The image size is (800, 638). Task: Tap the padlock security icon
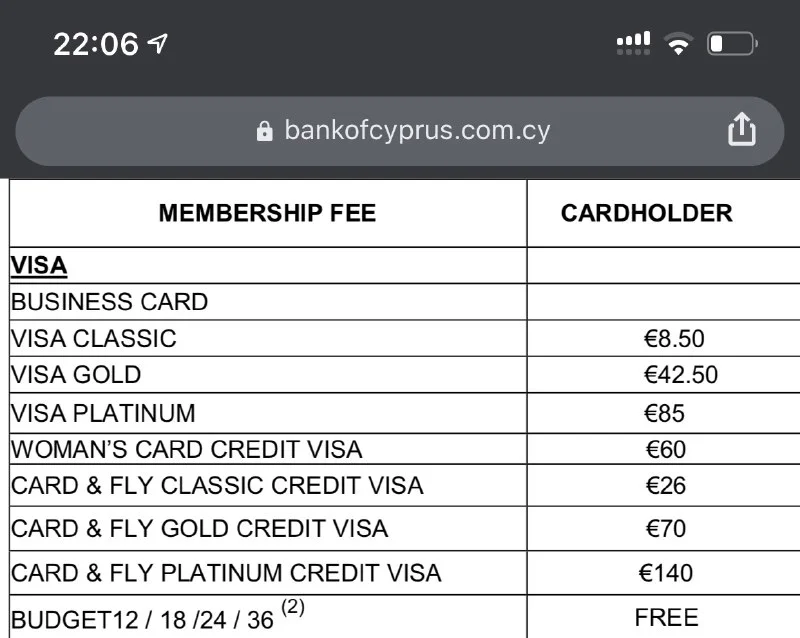265,131
